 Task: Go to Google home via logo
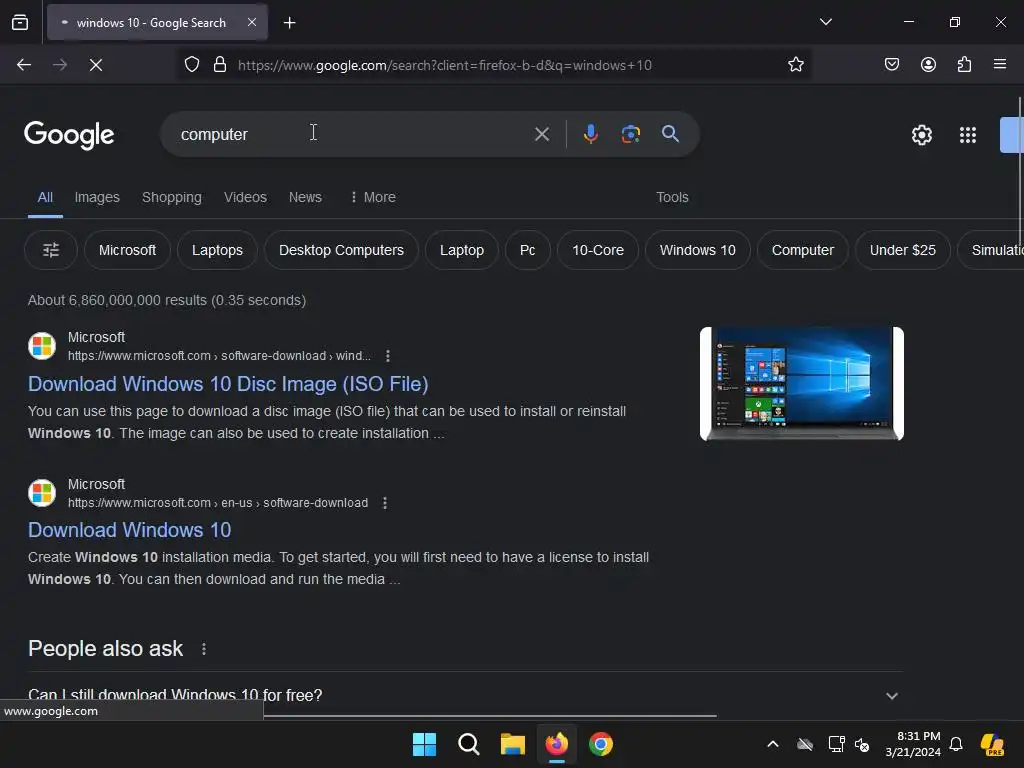pos(69,135)
